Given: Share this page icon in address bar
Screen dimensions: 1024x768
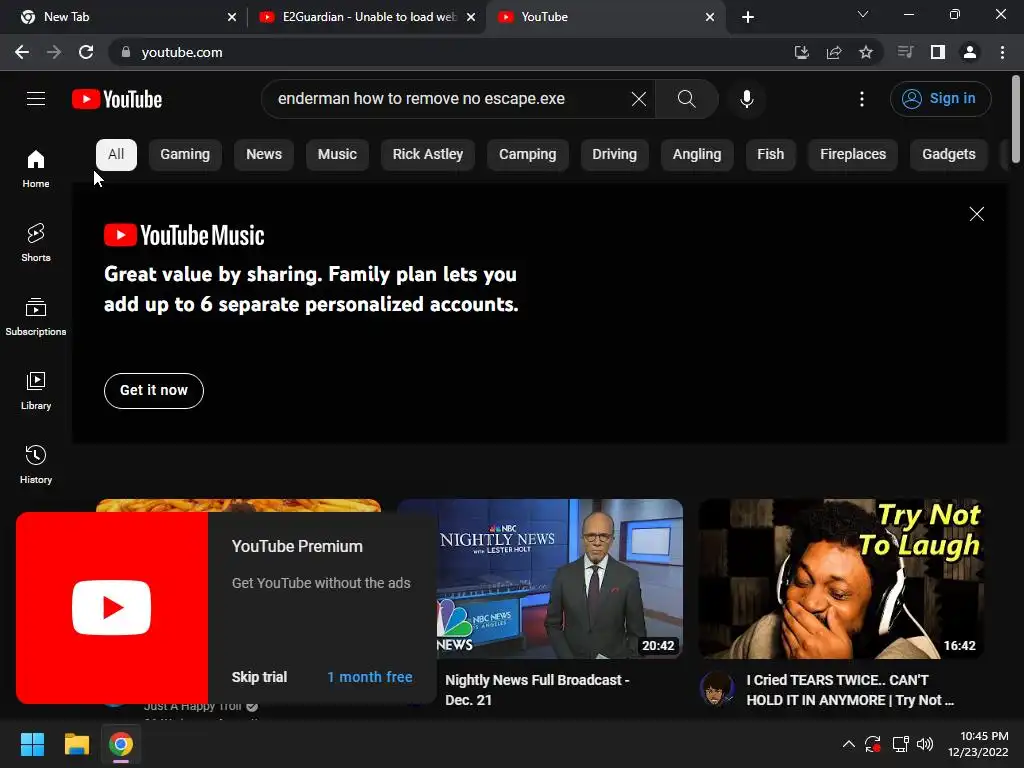Looking at the screenshot, I should [x=834, y=52].
